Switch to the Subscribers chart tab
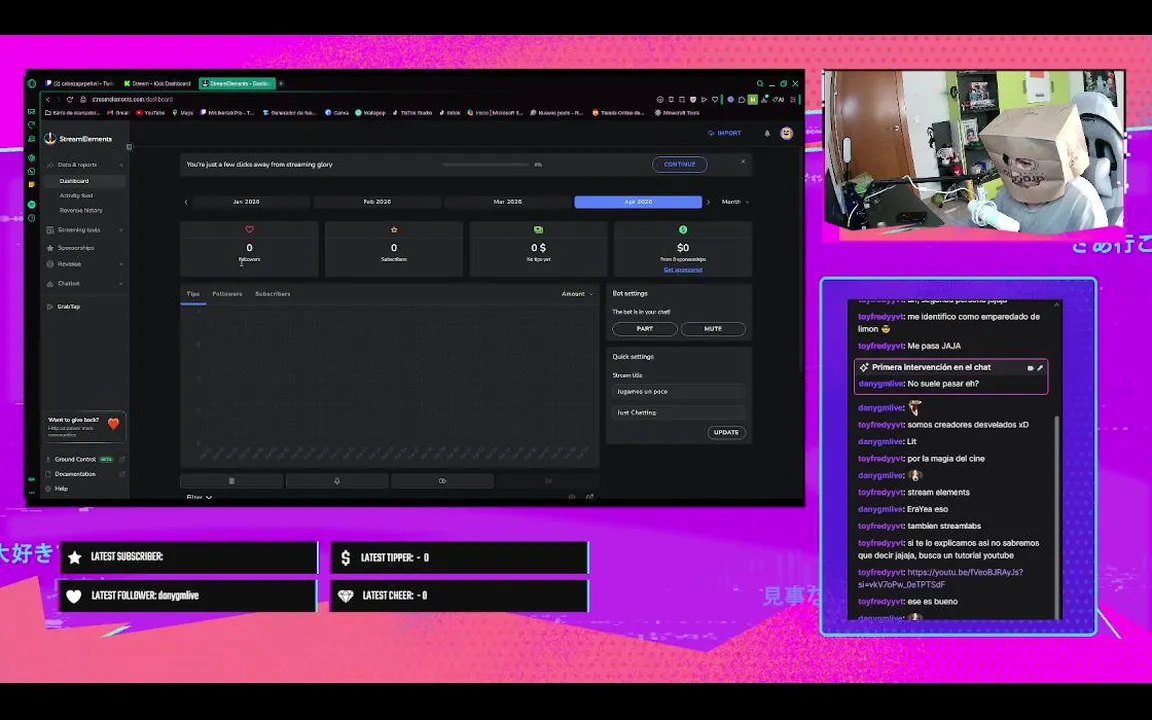1152x720 pixels. tap(273, 294)
